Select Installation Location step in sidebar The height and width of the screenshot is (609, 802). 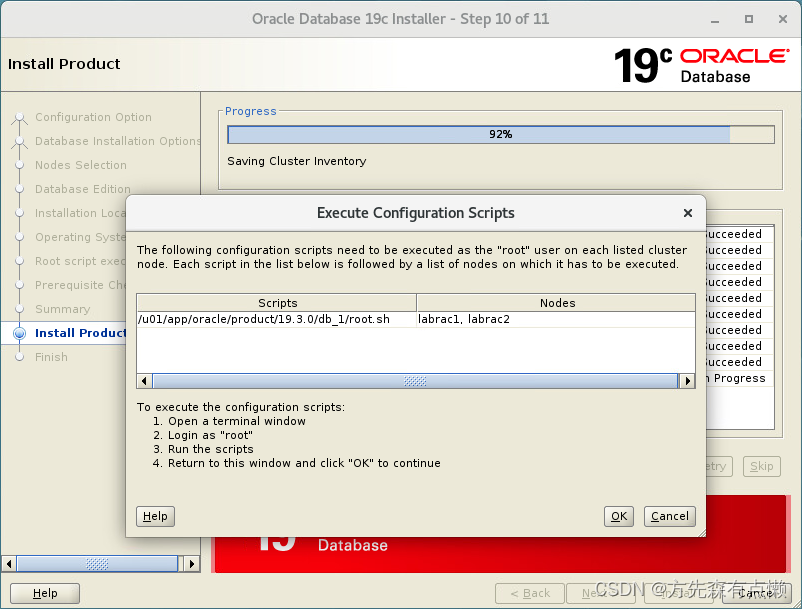pos(80,213)
